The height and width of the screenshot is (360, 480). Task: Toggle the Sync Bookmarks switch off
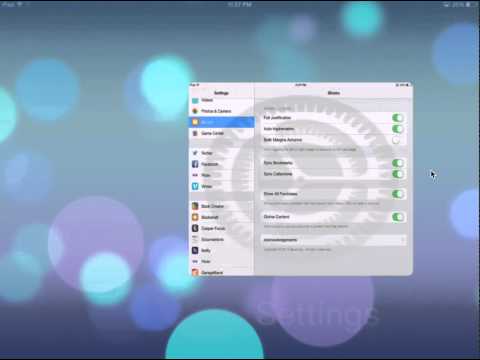pyautogui.click(x=397, y=163)
